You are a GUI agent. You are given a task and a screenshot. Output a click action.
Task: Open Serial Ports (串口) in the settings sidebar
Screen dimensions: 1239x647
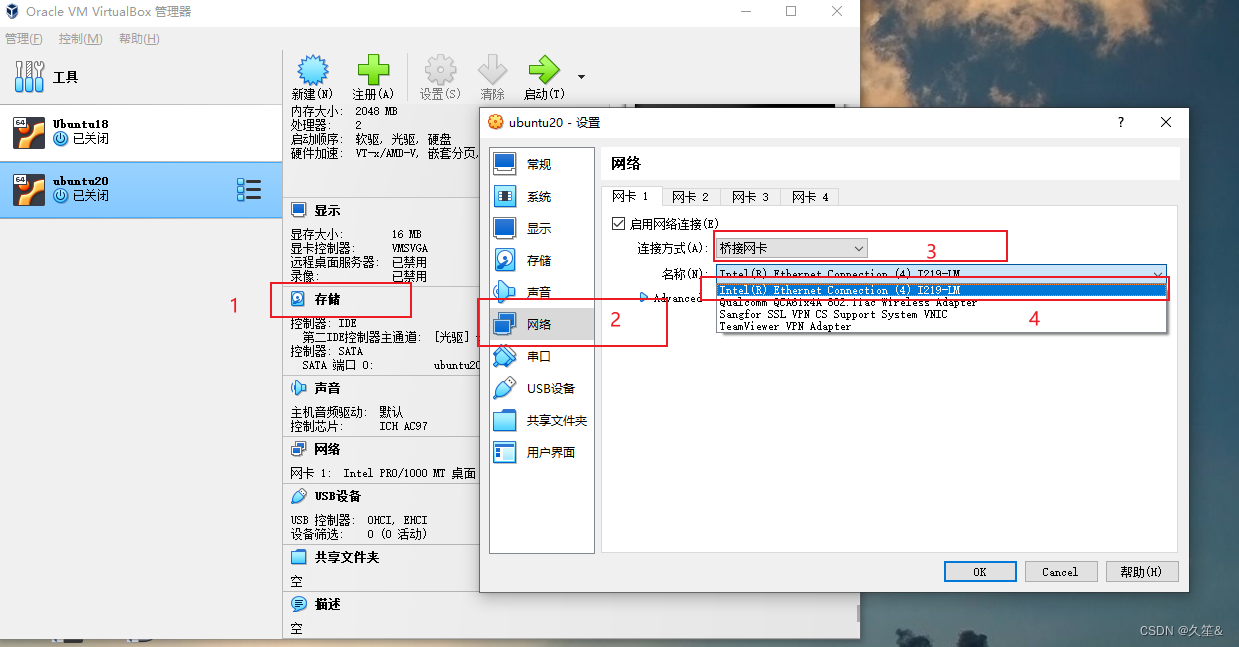[543, 356]
